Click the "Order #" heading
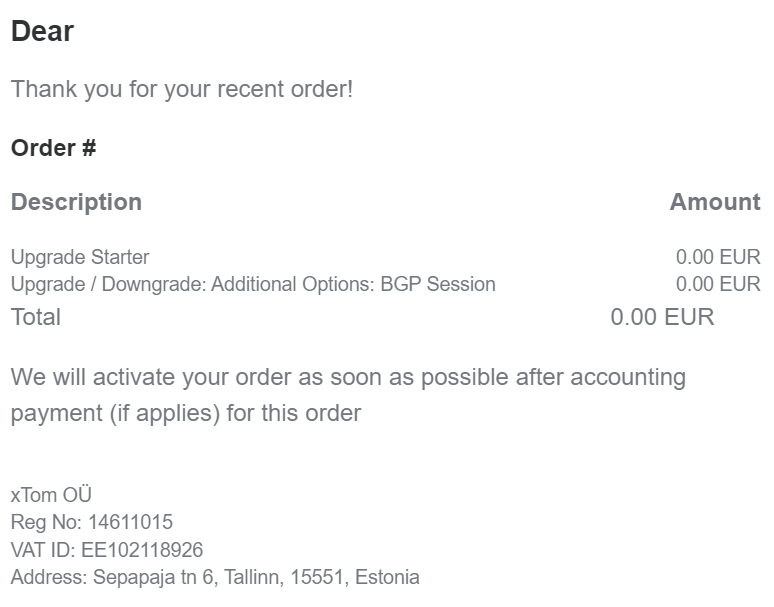Viewport: 774px width, 607px height. 53,148
